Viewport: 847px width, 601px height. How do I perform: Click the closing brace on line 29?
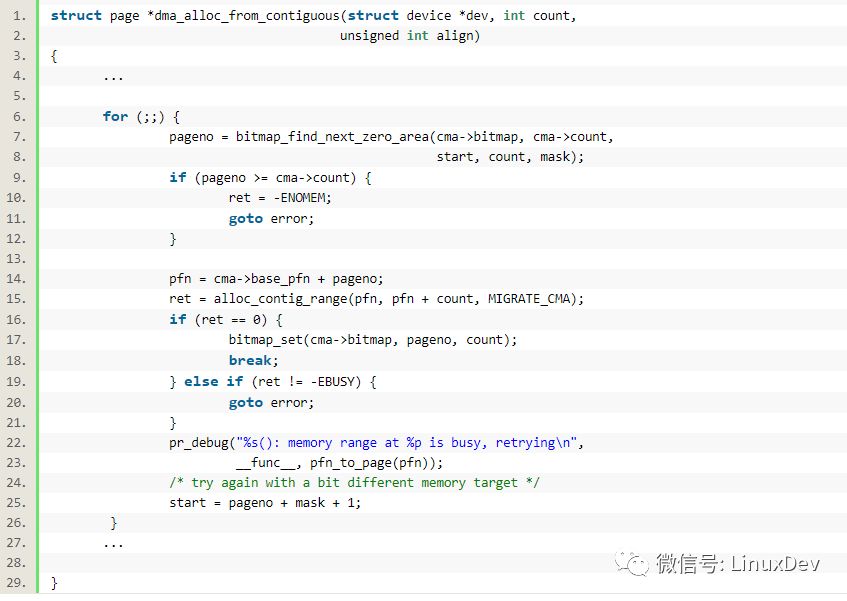click(54, 583)
